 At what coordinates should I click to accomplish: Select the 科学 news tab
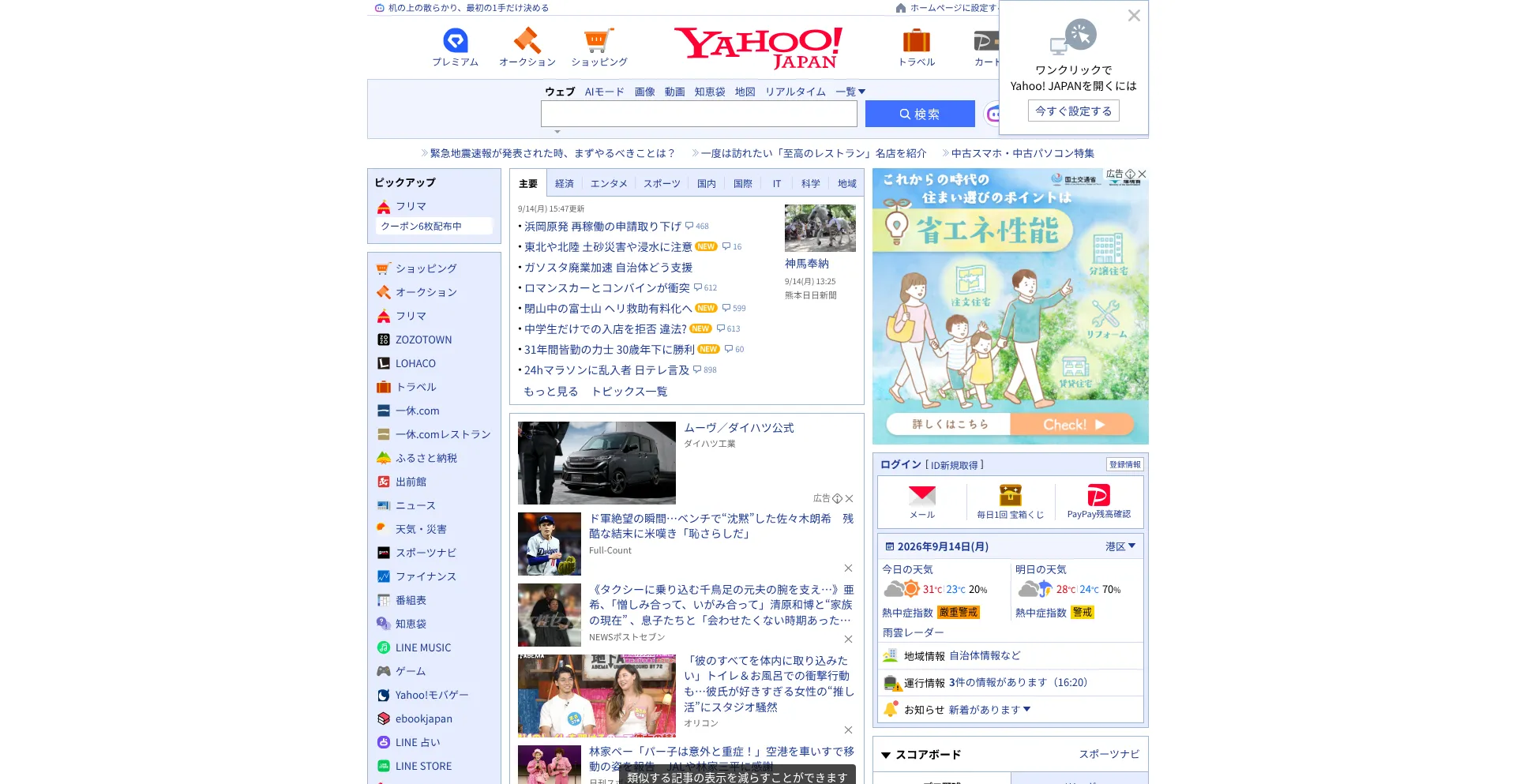(811, 183)
